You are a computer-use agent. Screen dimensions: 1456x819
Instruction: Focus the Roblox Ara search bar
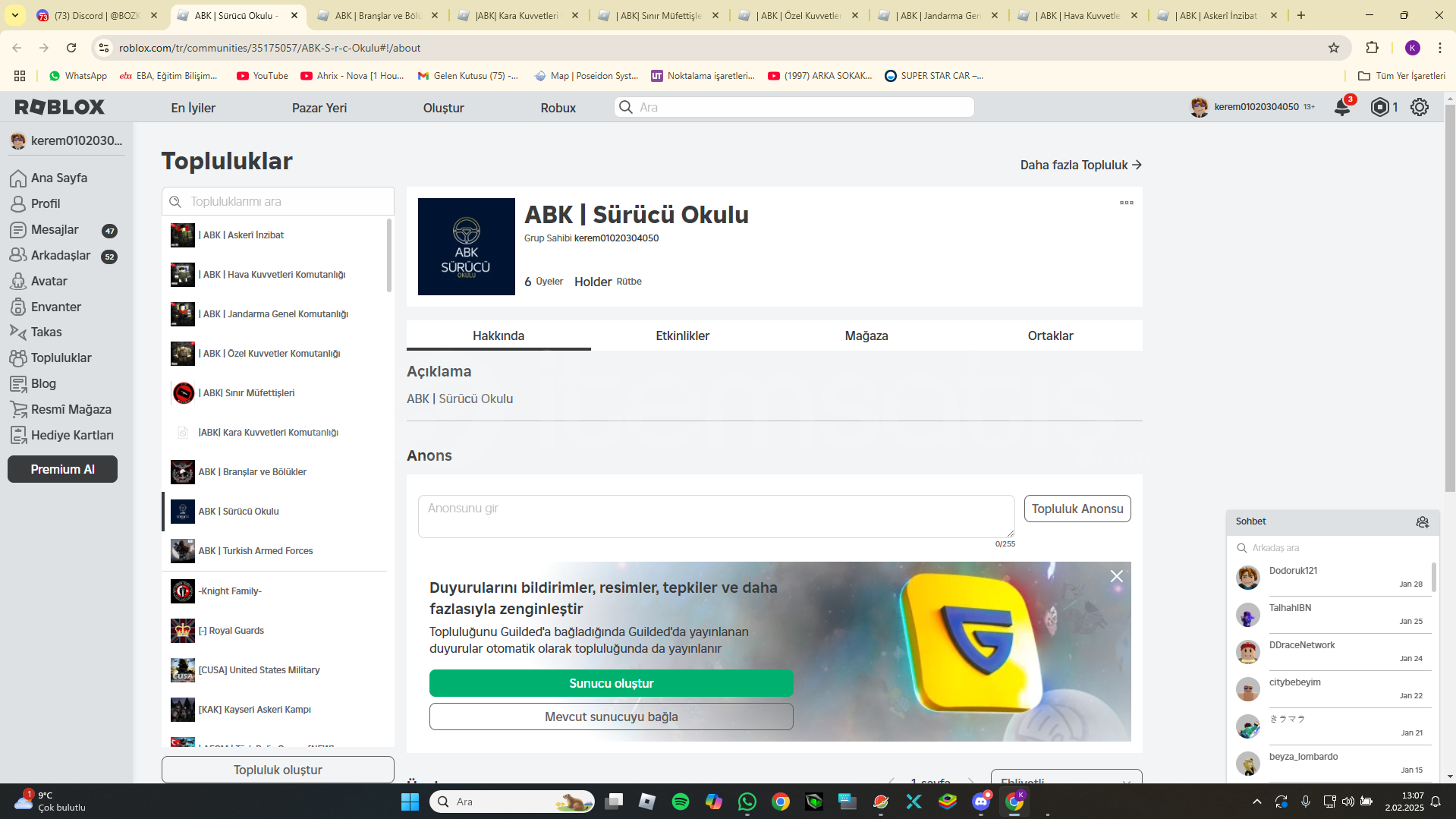click(794, 107)
